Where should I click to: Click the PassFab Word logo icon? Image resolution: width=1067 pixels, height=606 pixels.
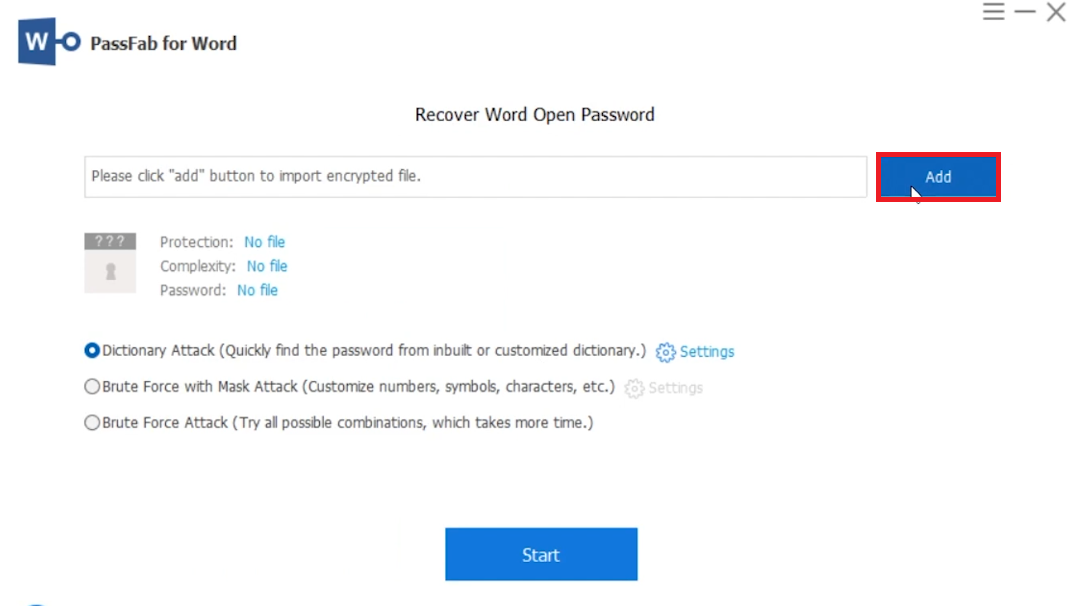[49, 43]
